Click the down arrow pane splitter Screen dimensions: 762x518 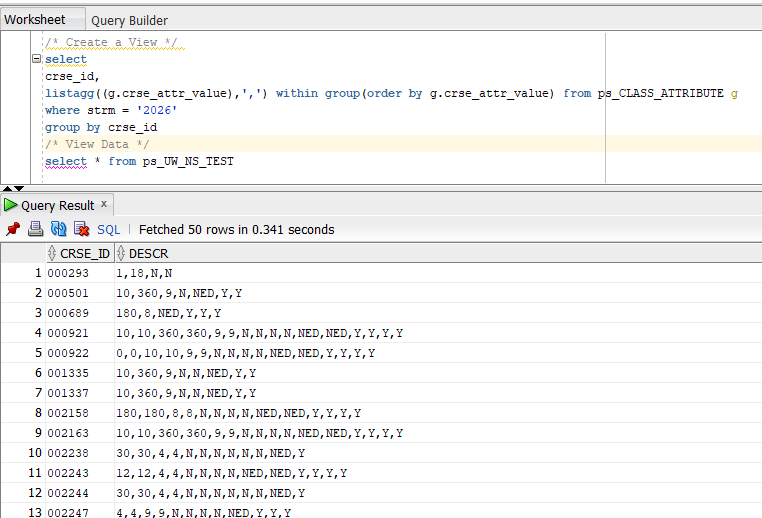(19, 188)
